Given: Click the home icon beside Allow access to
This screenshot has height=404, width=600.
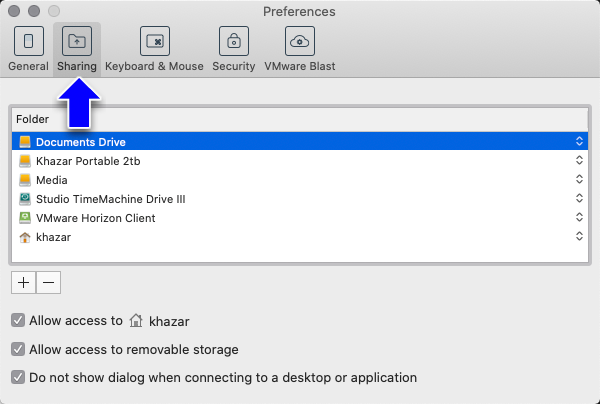Looking at the screenshot, I should tap(136, 320).
